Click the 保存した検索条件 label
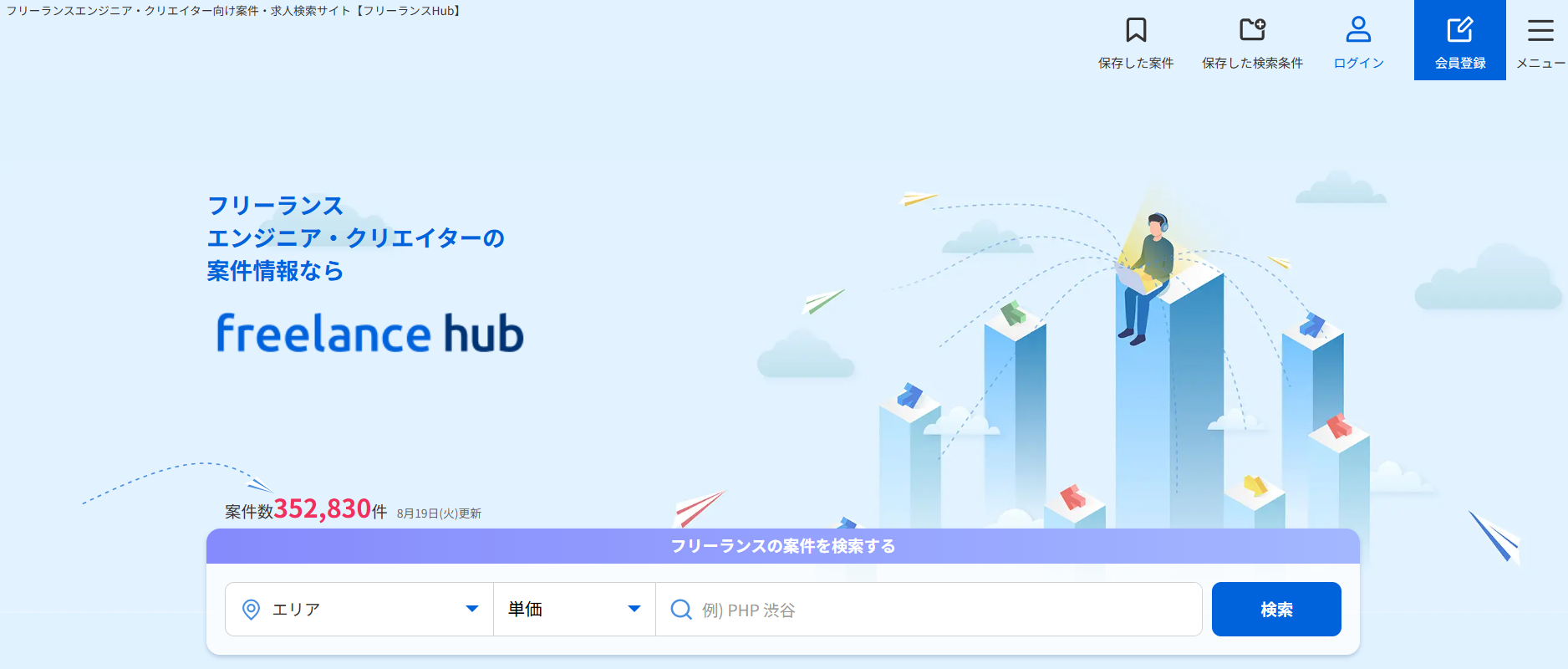Screen dimensions: 1568x669 coord(1252,63)
